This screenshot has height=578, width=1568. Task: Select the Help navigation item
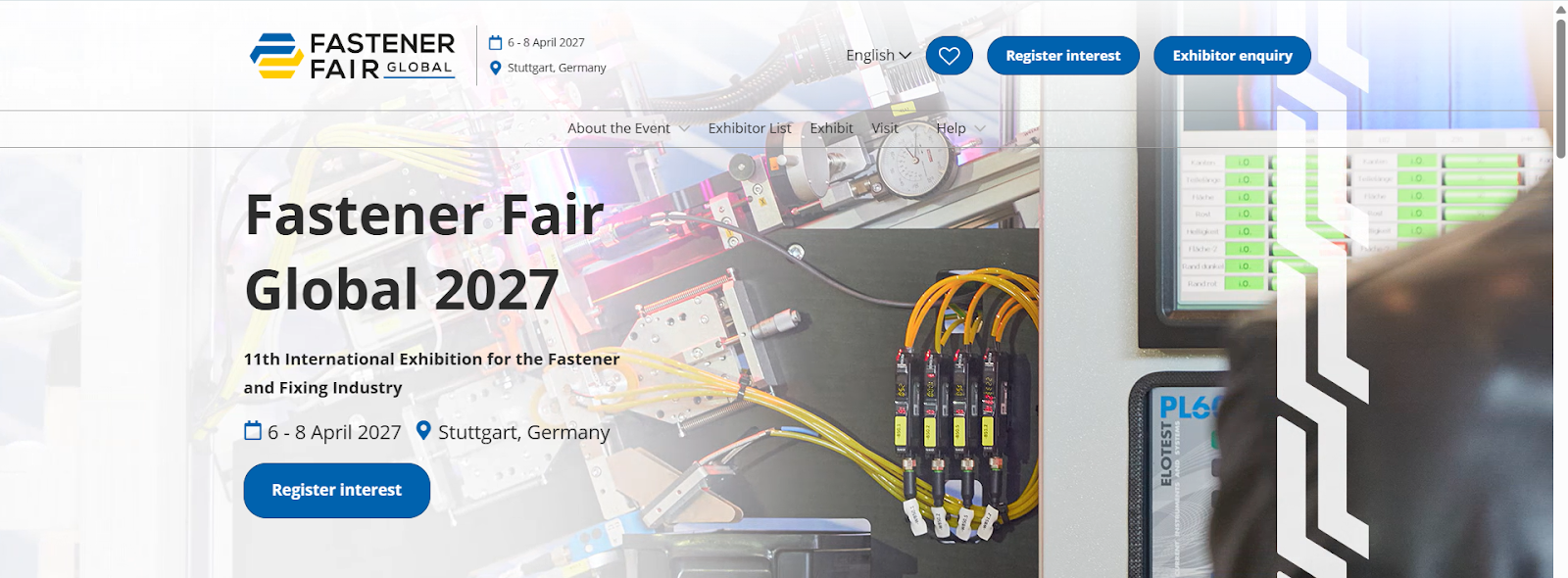[951, 128]
